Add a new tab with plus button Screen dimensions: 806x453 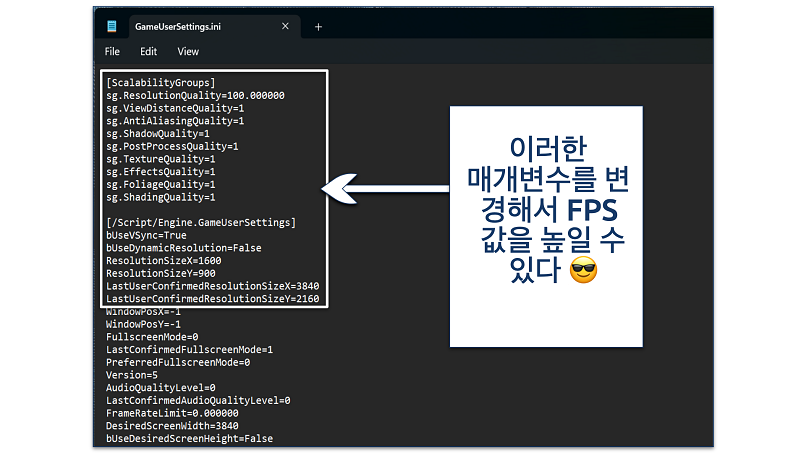(318, 27)
